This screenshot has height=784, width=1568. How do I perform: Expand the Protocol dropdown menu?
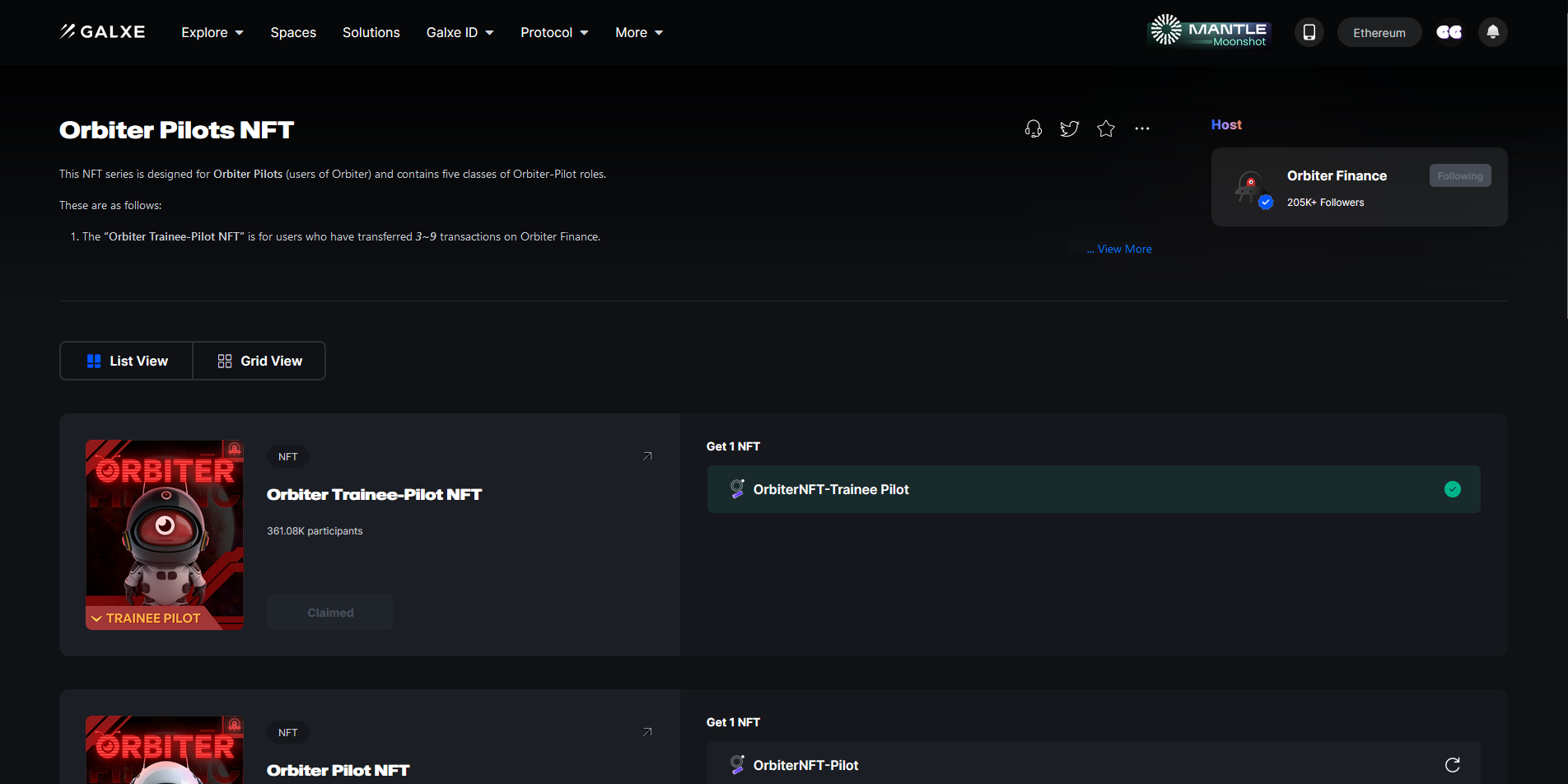[x=554, y=32]
